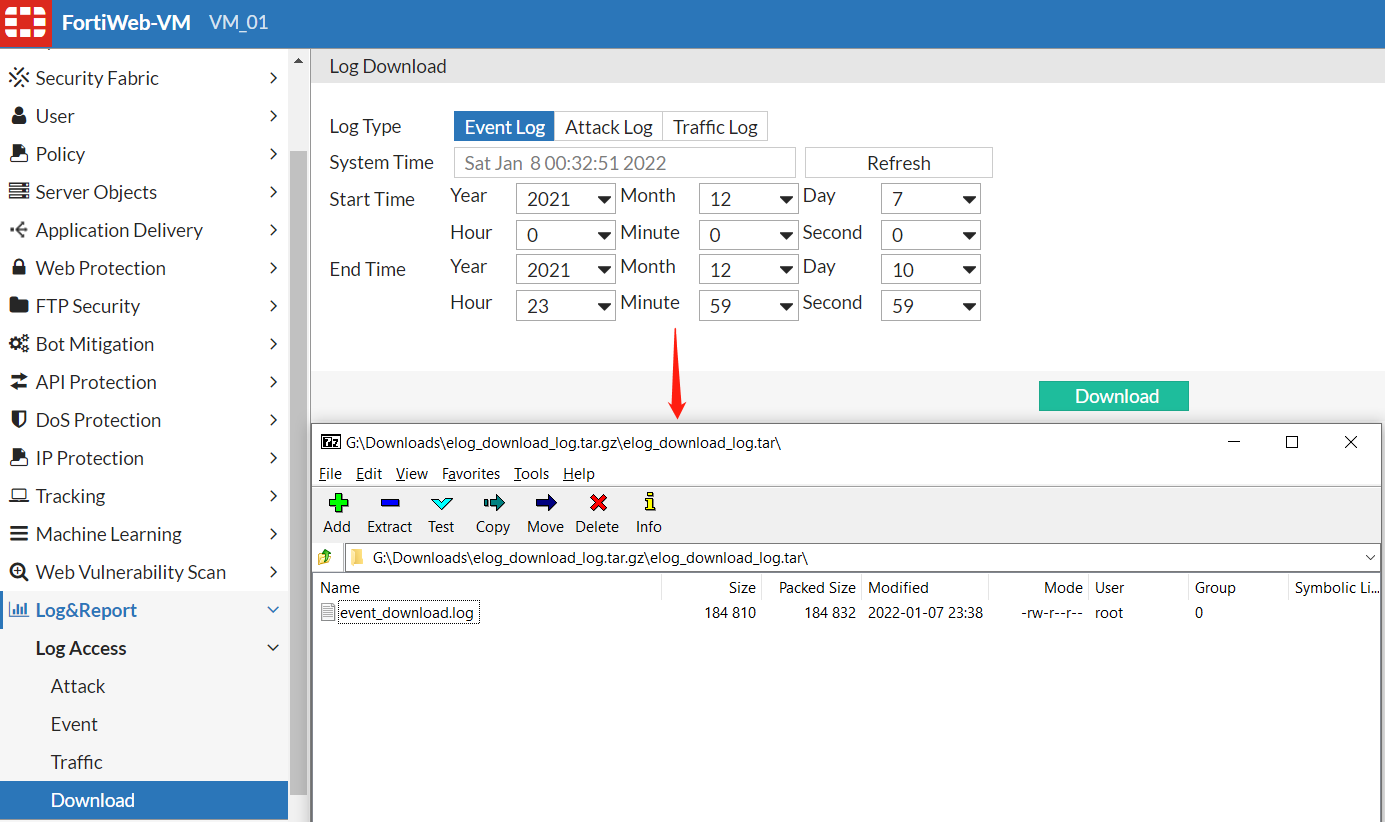This screenshot has width=1385, height=822.
Task: Go up one folder level in 7-Zip
Action: pyautogui.click(x=325, y=557)
